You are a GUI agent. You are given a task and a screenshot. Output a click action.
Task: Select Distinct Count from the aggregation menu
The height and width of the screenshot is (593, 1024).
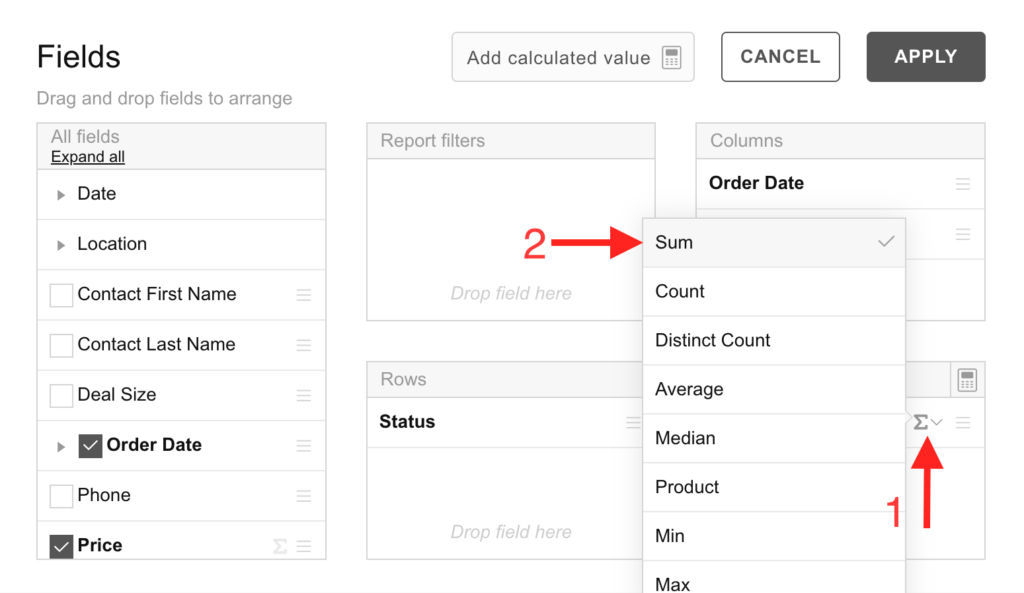(x=713, y=340)
